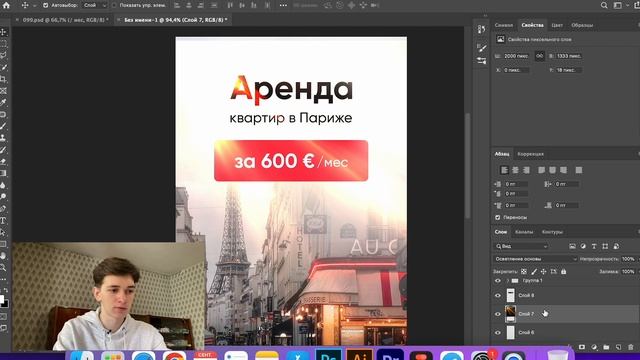Select the Zoom tool in the toolbox
The width and height of the screenshot is (640, 360).
(x=3, y=268)
